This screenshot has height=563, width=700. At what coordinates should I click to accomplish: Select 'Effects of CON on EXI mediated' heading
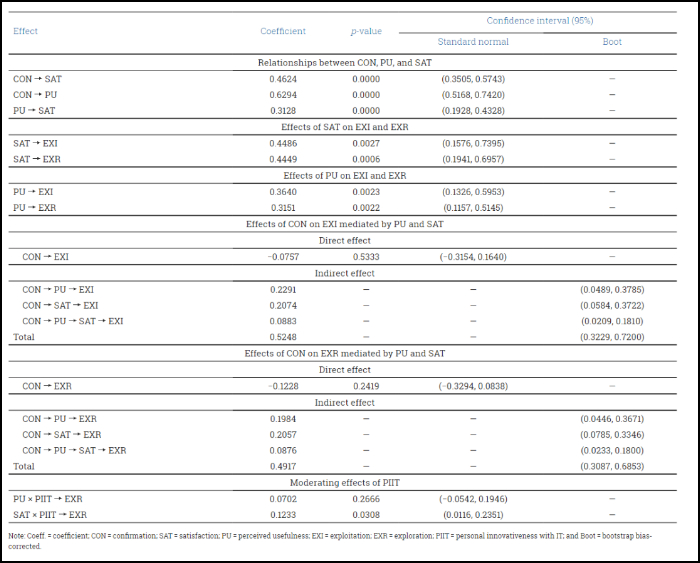tap(345, 224)
